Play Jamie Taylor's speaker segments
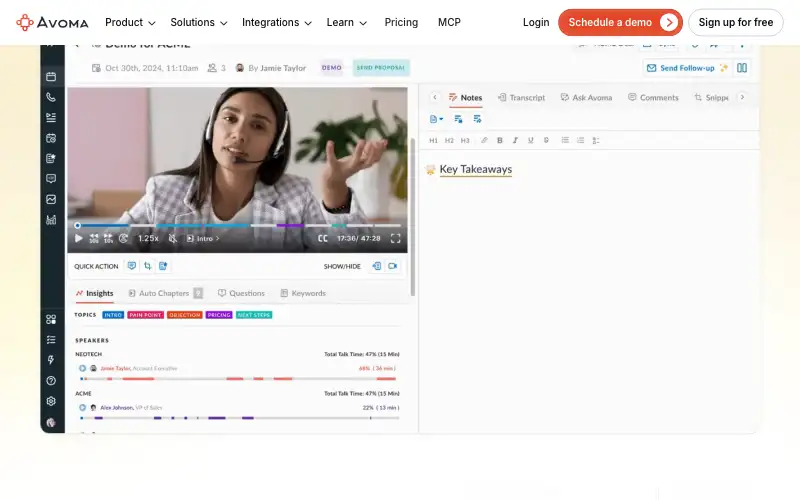Image resolution: width=800 pixels, height=500 pixels. pyautogui.click(x=82, y=368)
